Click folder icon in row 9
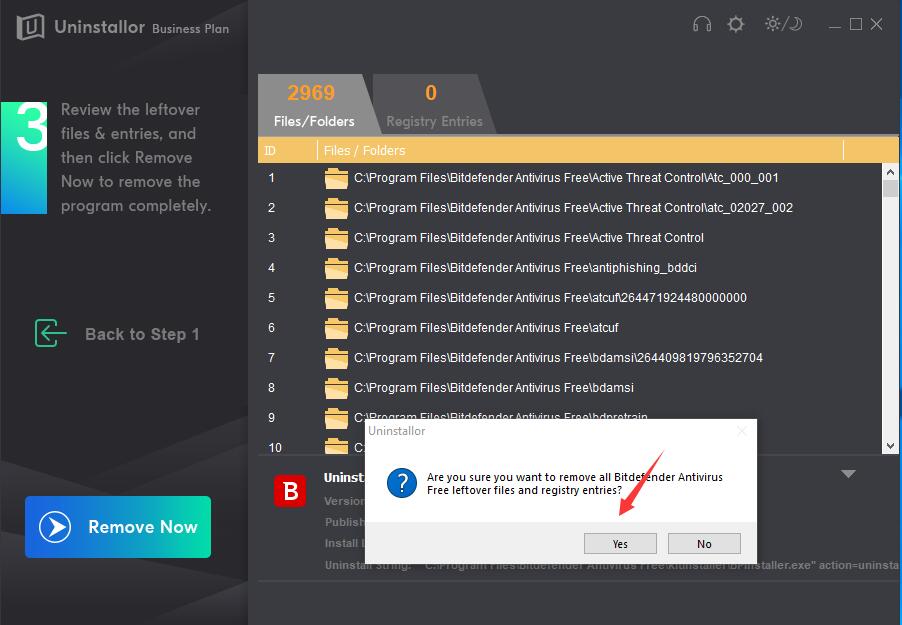 coord(336,418)
